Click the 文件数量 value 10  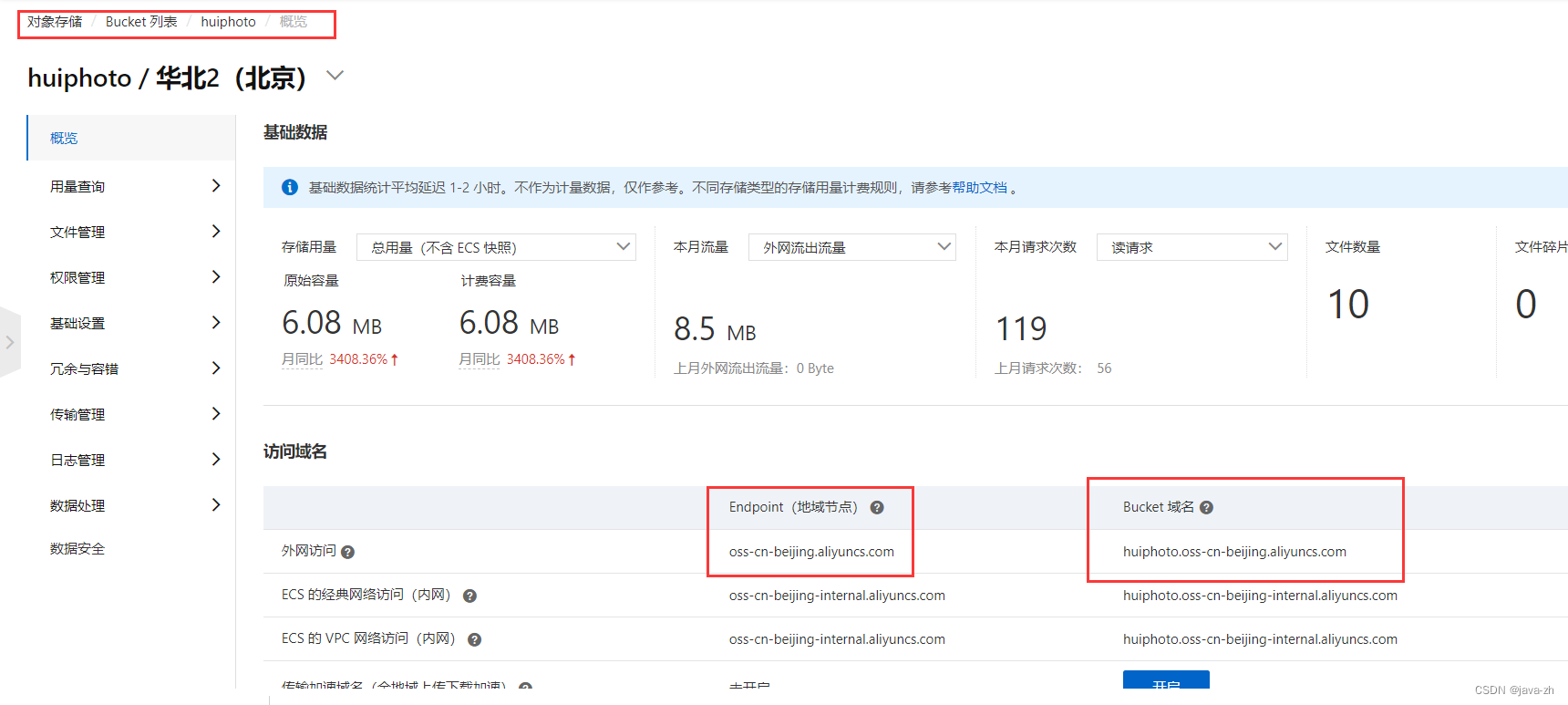[1348, 305]
